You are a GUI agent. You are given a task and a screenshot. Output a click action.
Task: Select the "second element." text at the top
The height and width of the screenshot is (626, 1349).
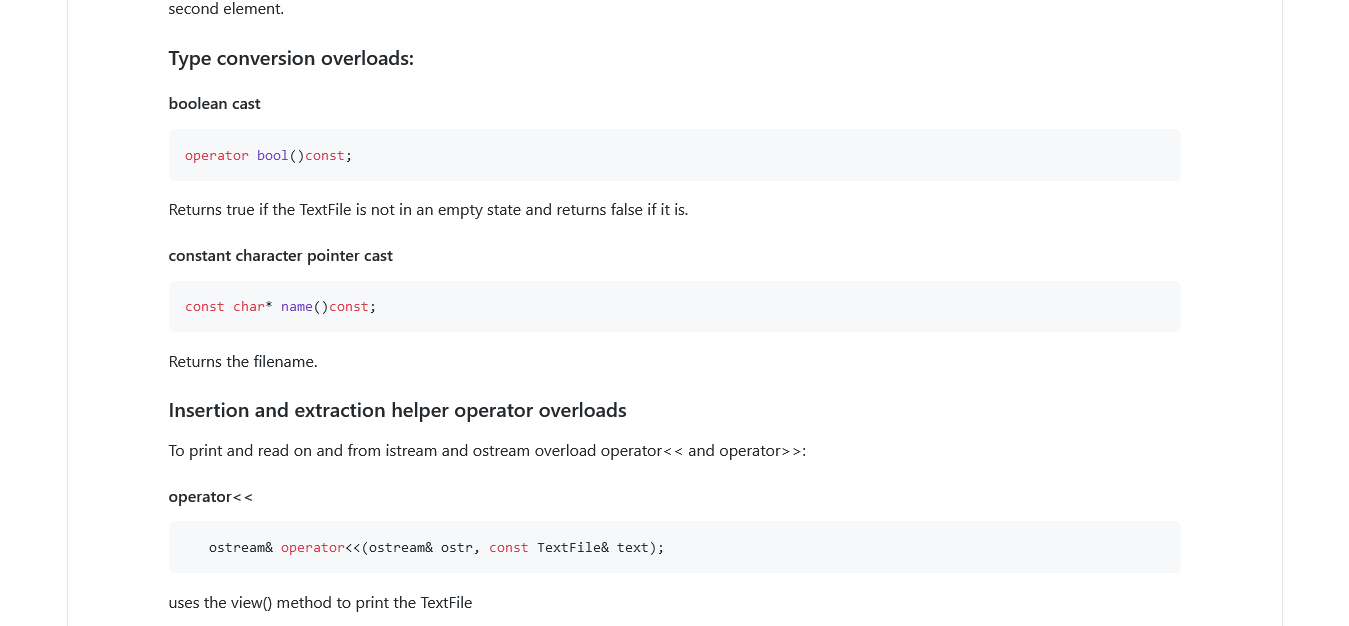coord(226,8)
